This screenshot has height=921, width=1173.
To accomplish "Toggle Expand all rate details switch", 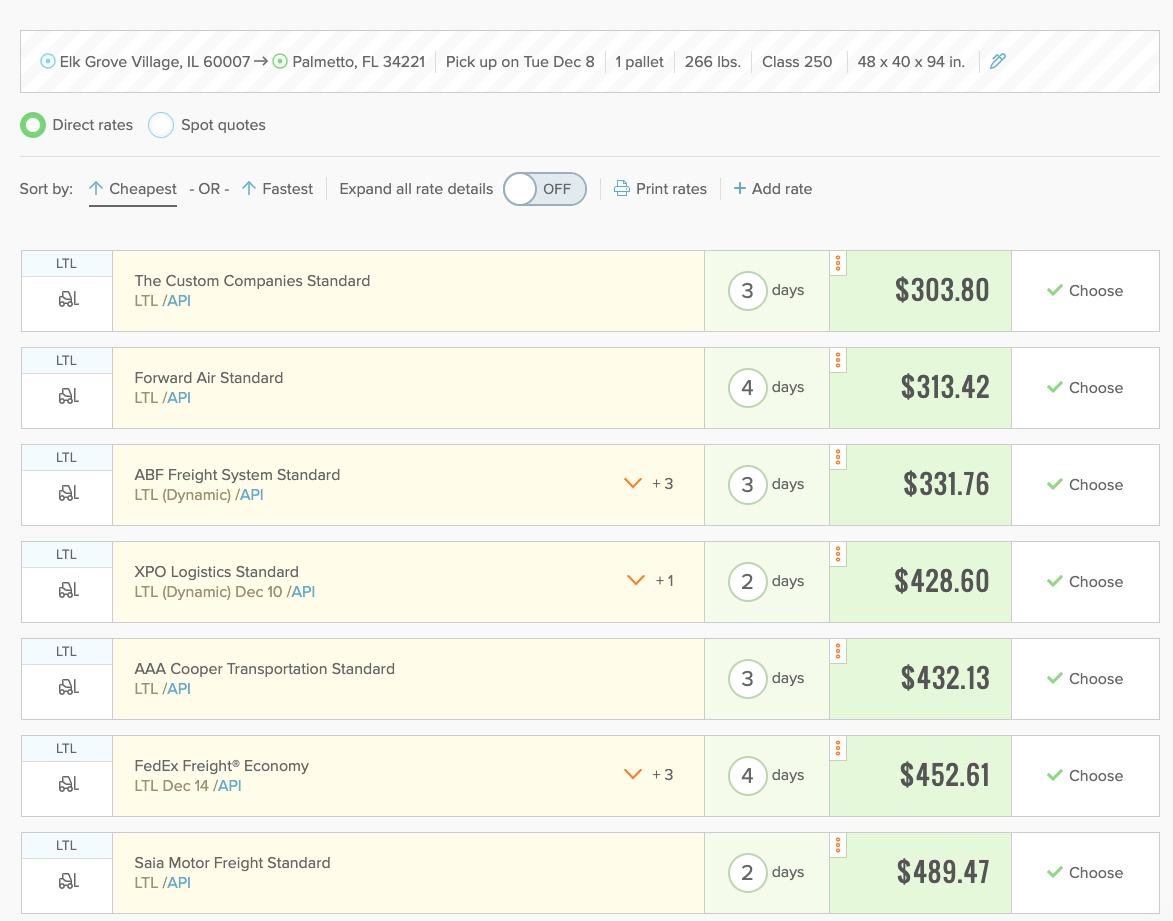I will pos(544,189).
